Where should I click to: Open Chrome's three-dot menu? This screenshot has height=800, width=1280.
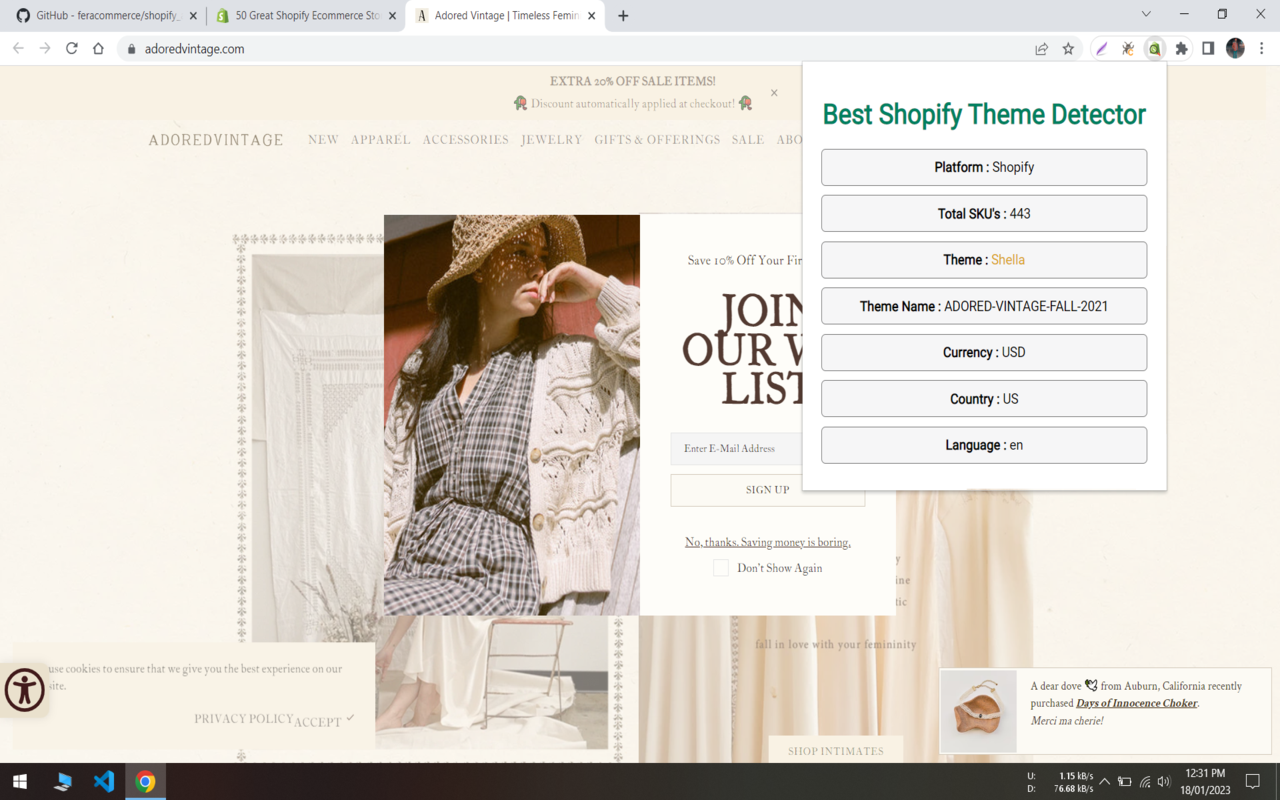(x=1262, y=48)
